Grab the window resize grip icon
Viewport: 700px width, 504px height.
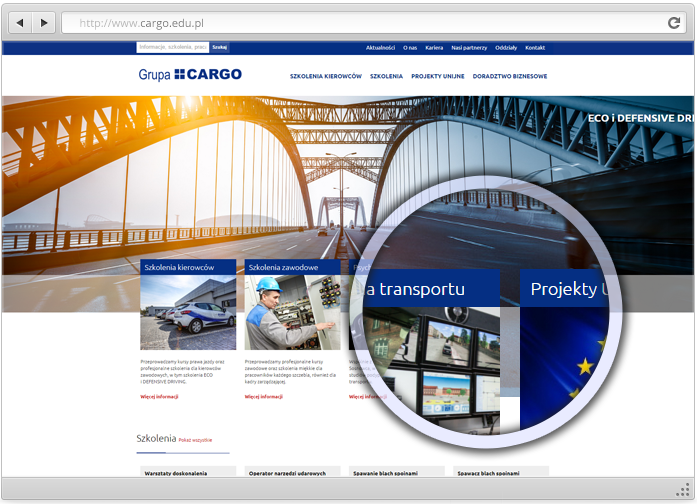683,490
